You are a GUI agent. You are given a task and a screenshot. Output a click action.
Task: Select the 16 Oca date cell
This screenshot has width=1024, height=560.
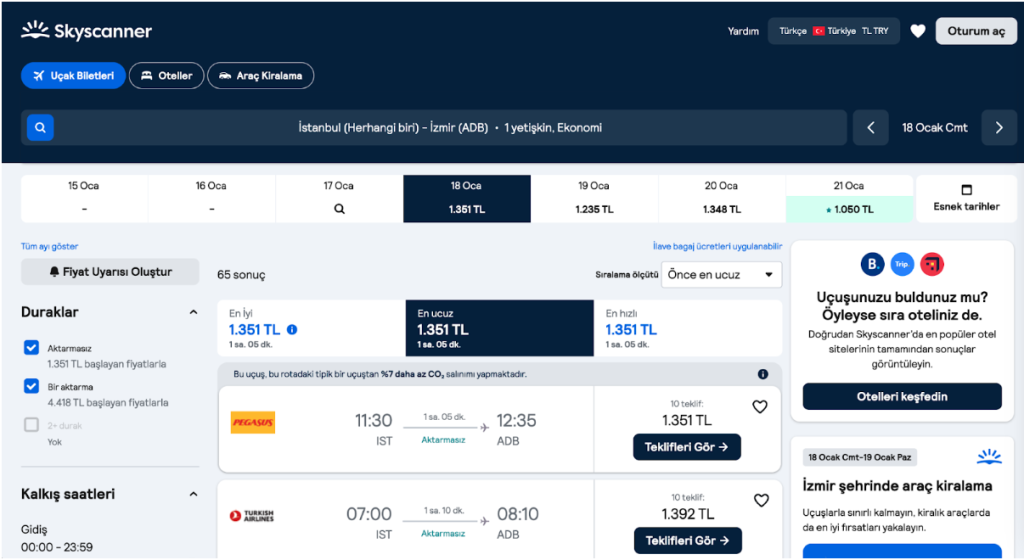tap(212, 198)
